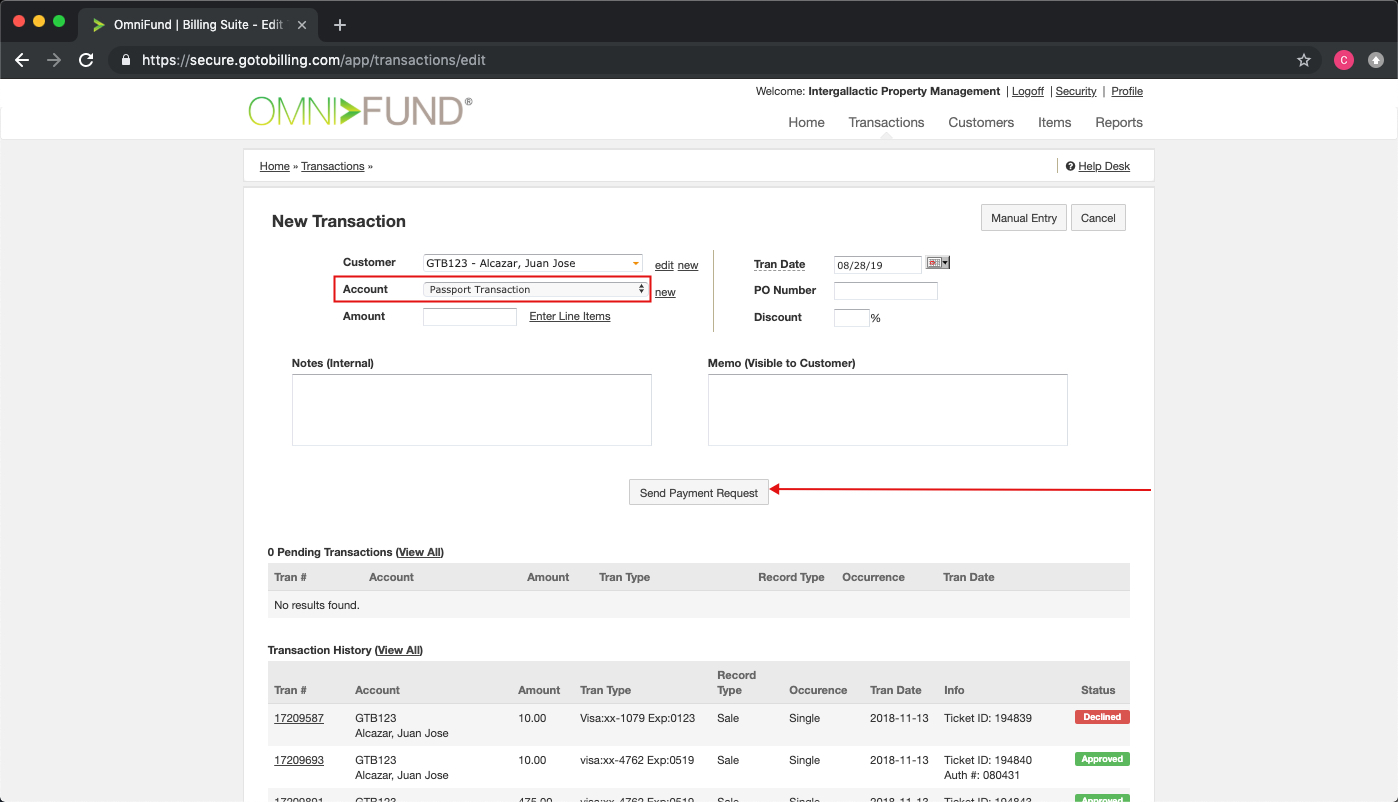Open the Enter Line Items link
The width and height of the screenshot is (1398, 802).
pyautogui.click(x=570, y=316)
